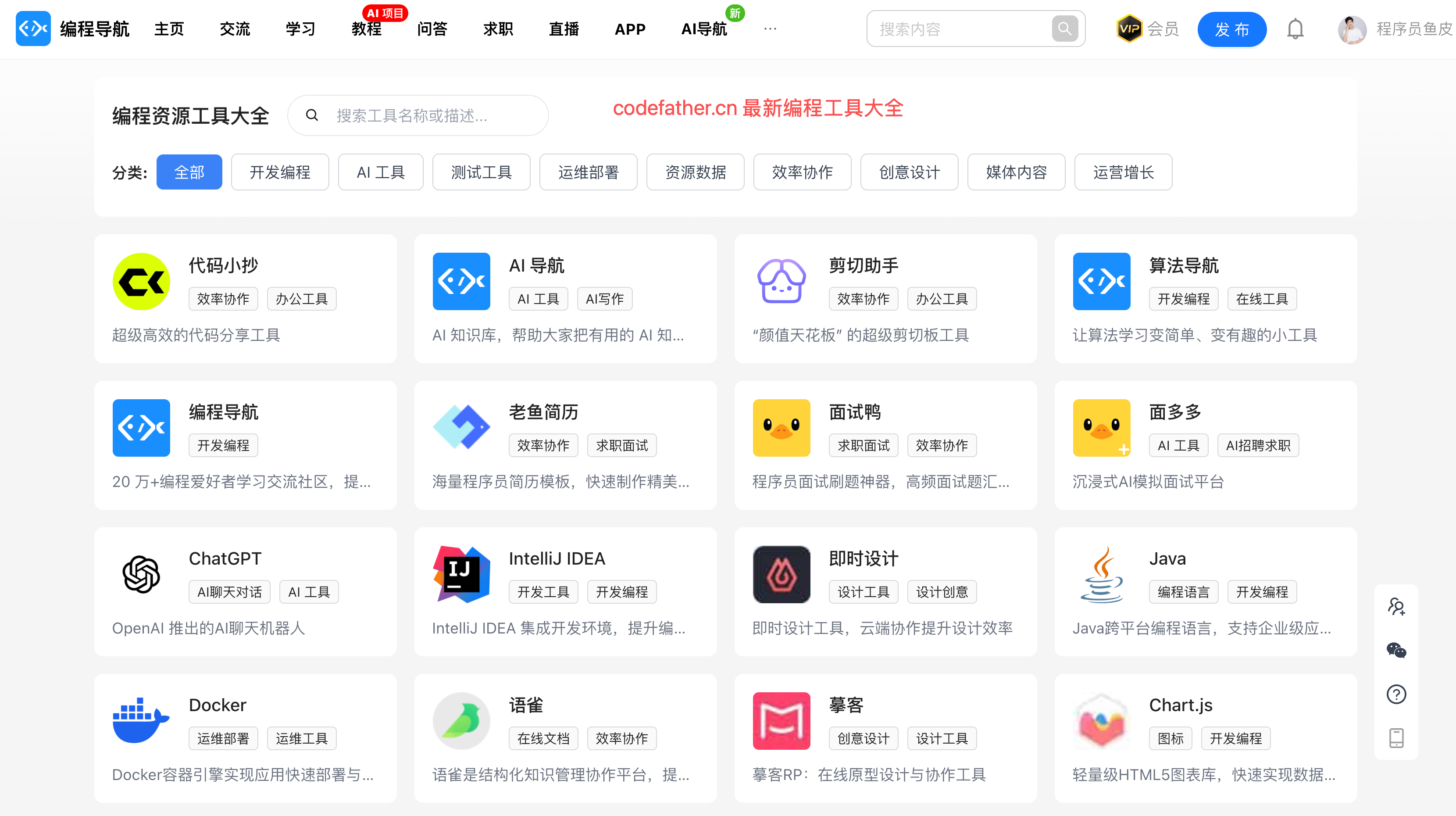The height and width of the screenshot is (816, 1456).
Task: Open the mobile phone icon in sidebar
Action: pyautogui.click(x=1396, y=737)
